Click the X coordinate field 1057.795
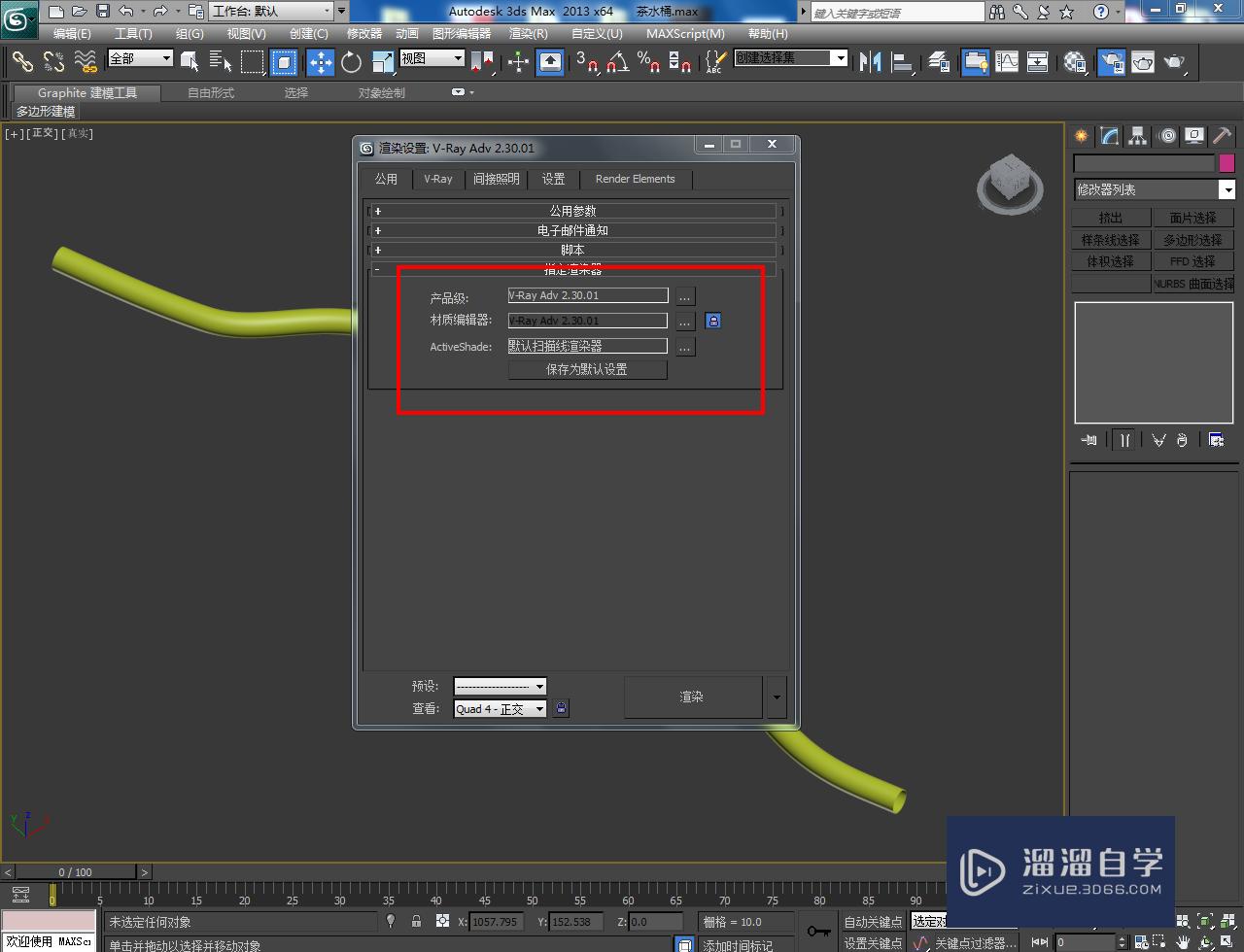The image size is (1244, 952). (497, 922)
